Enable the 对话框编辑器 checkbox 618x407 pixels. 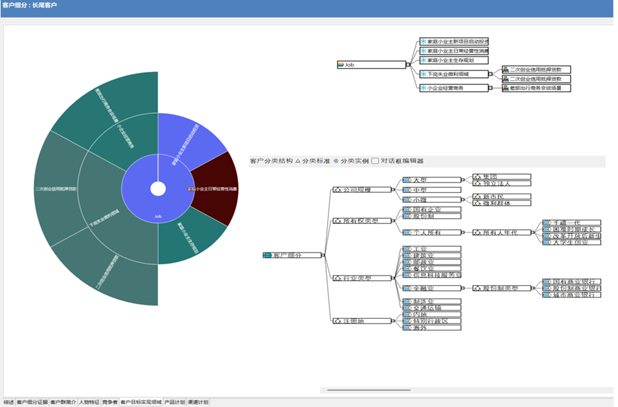click(376, 160)
